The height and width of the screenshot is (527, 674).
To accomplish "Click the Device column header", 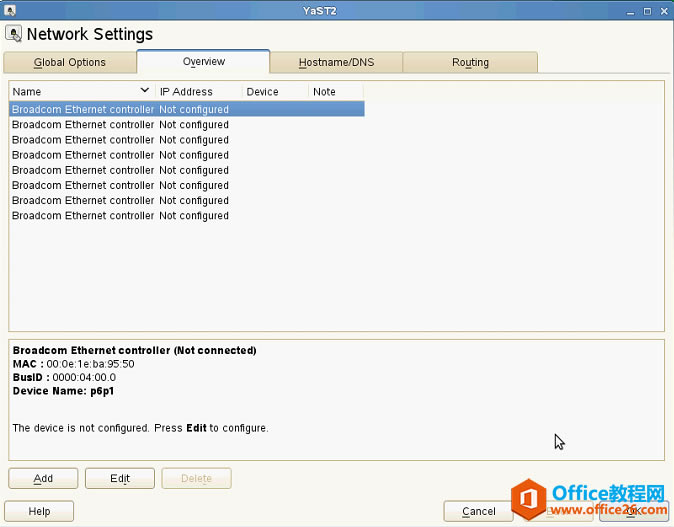I will (x=275, y=92).
